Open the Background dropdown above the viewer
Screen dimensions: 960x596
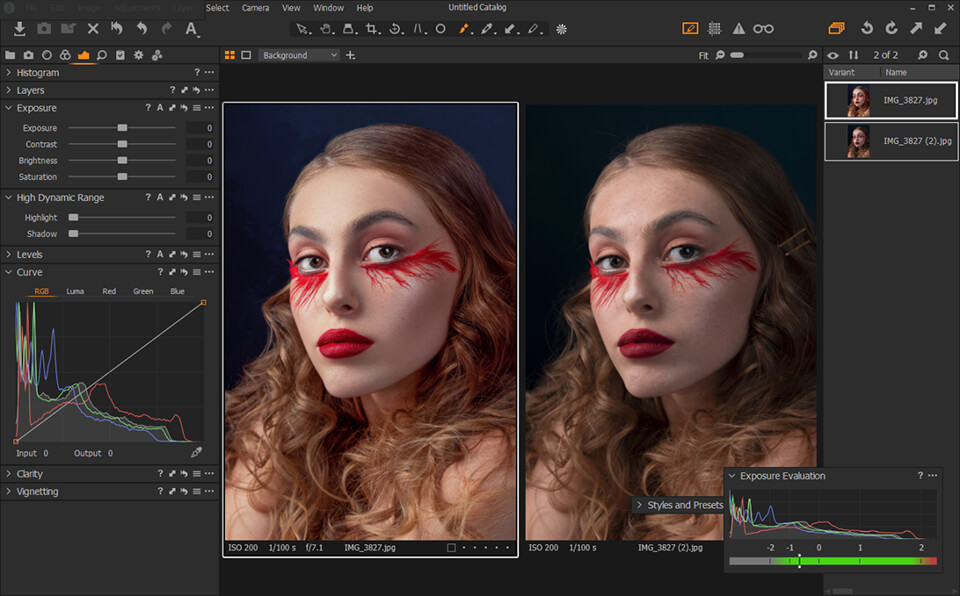pos(298,55)
